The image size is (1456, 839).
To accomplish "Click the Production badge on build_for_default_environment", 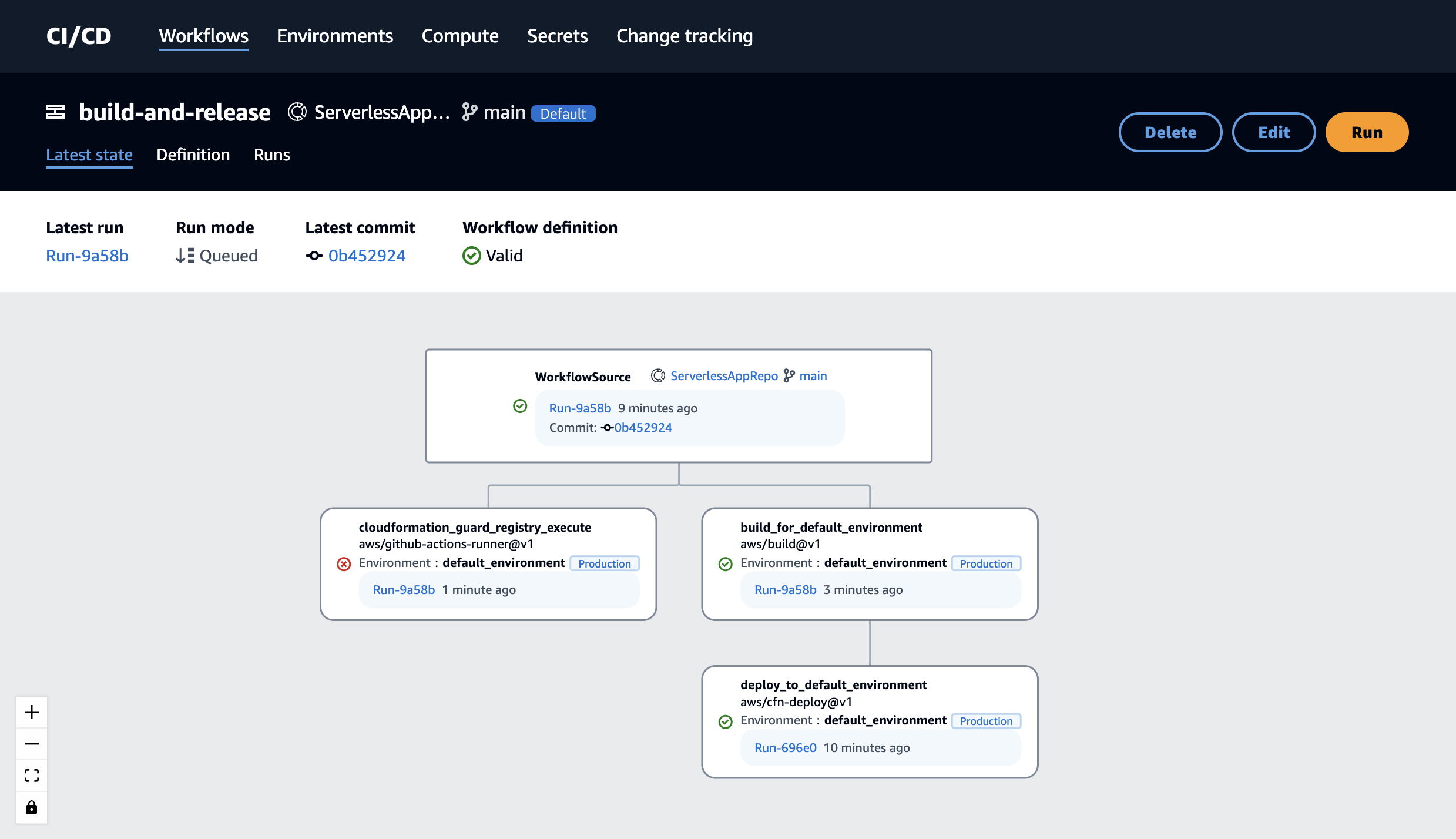I will [x=986, y=563].
